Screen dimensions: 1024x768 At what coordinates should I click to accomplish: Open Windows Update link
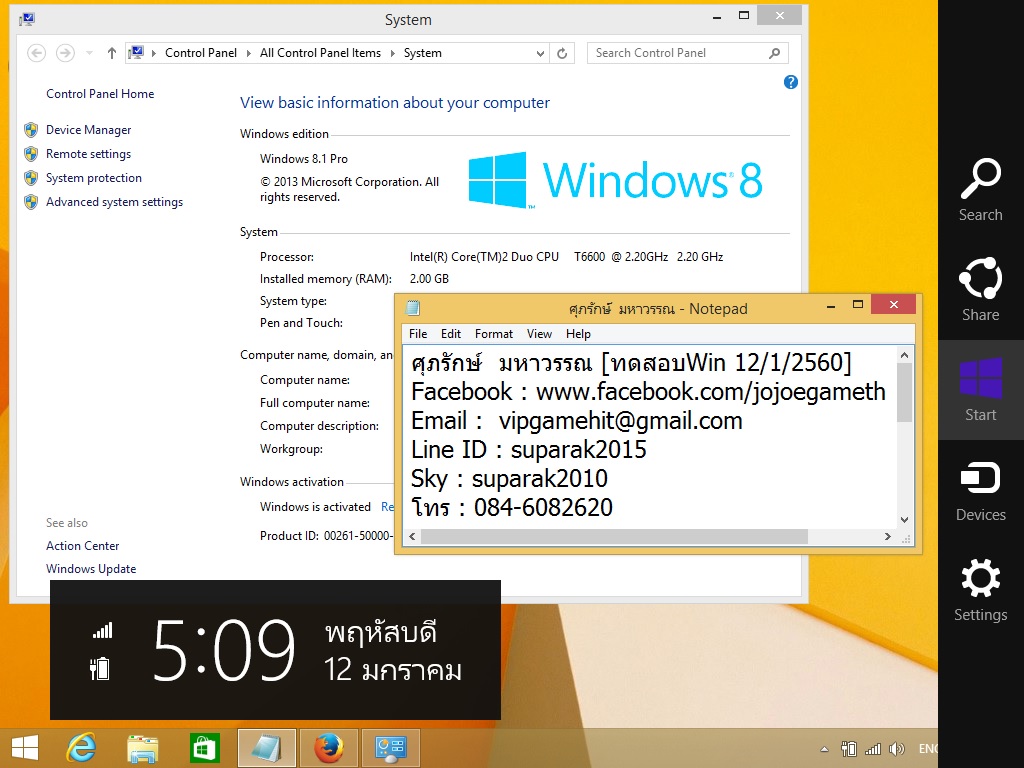91,569
